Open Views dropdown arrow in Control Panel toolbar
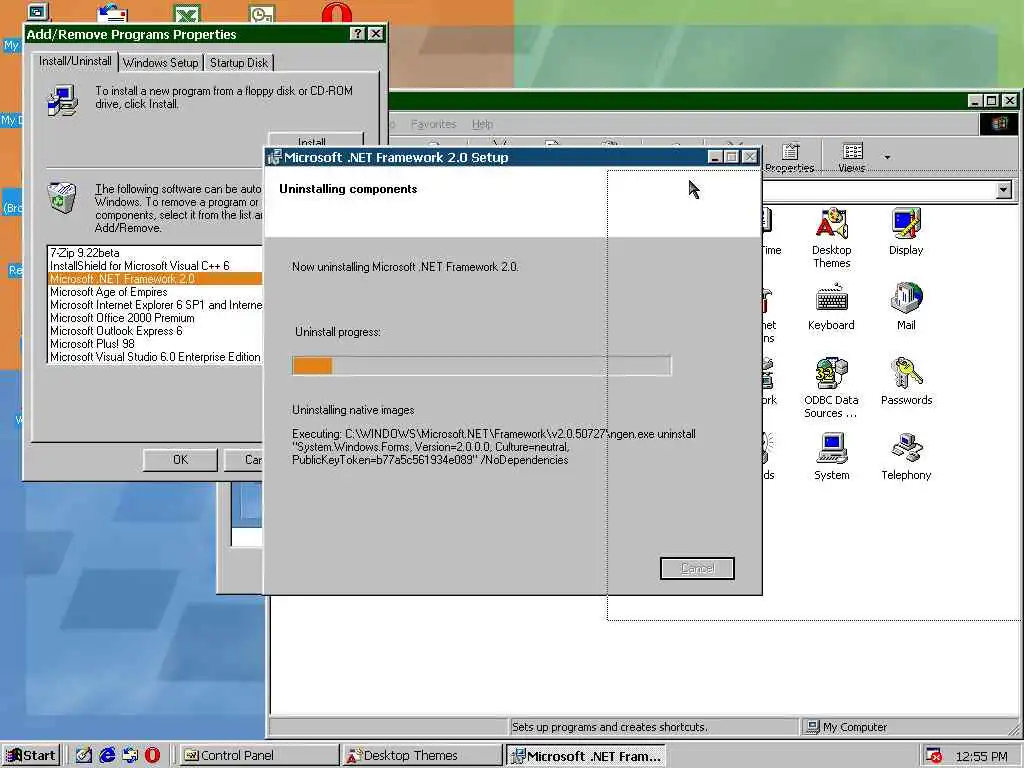1024x768 pixels. [x=887, y=157]
